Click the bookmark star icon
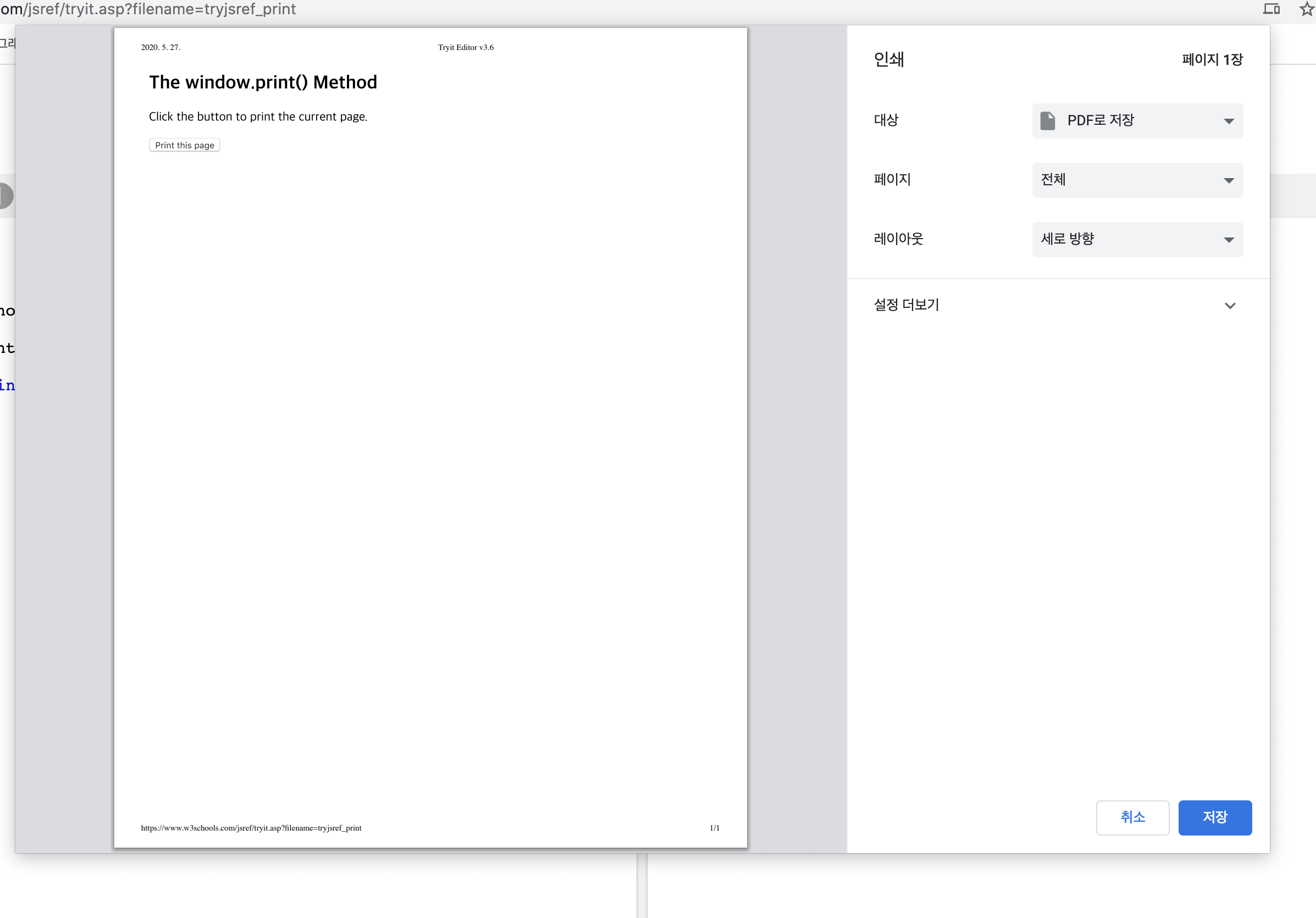The height and width of the screenshot is (918, 1316). pyautogui.click(x=1307, y=9)
